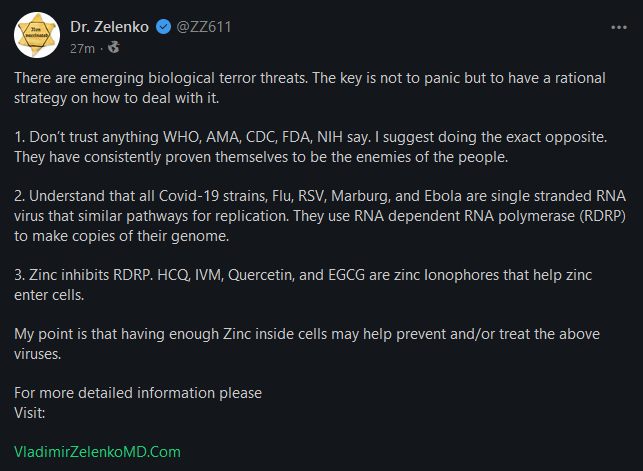Visit the VladimirZelenkoMD.Com link
The height and width of the screenshot is (471, 643).
(97, 451)
